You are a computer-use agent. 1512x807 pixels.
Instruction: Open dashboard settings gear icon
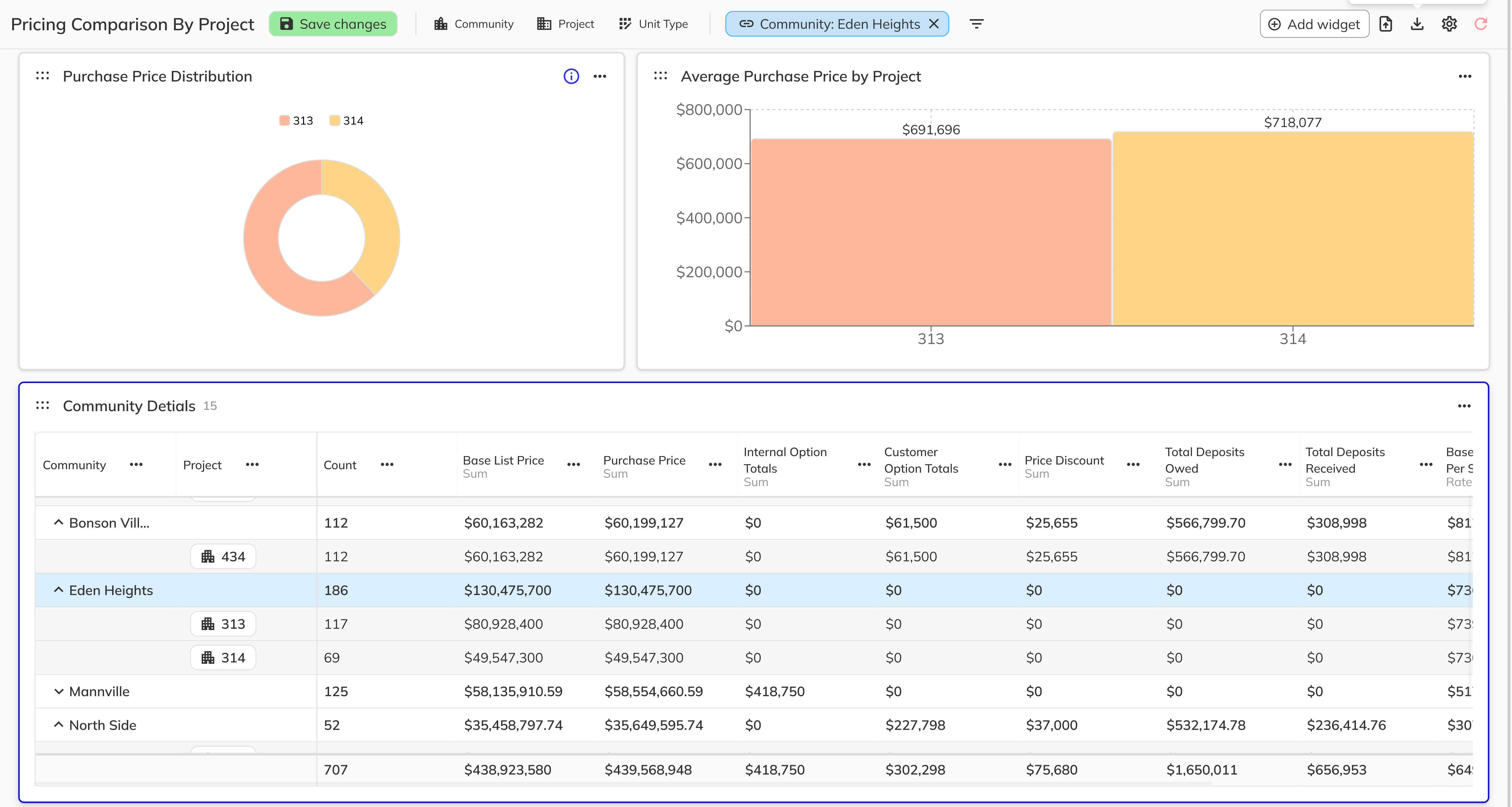(x=1449, y=24)
